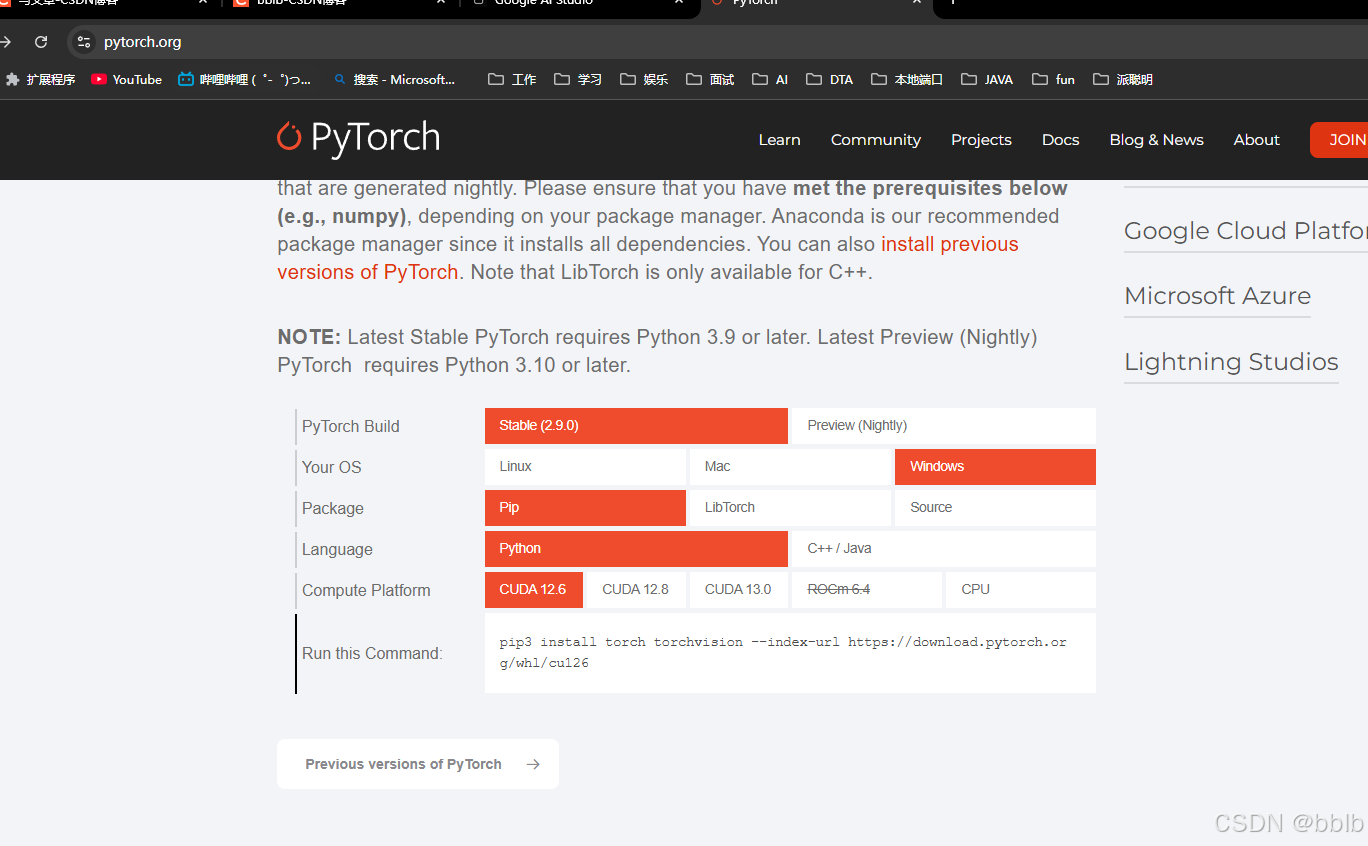Select the Stable (2.9.0) build
The width and height of the screenshot is (1368, 846).
pos(636,426)
